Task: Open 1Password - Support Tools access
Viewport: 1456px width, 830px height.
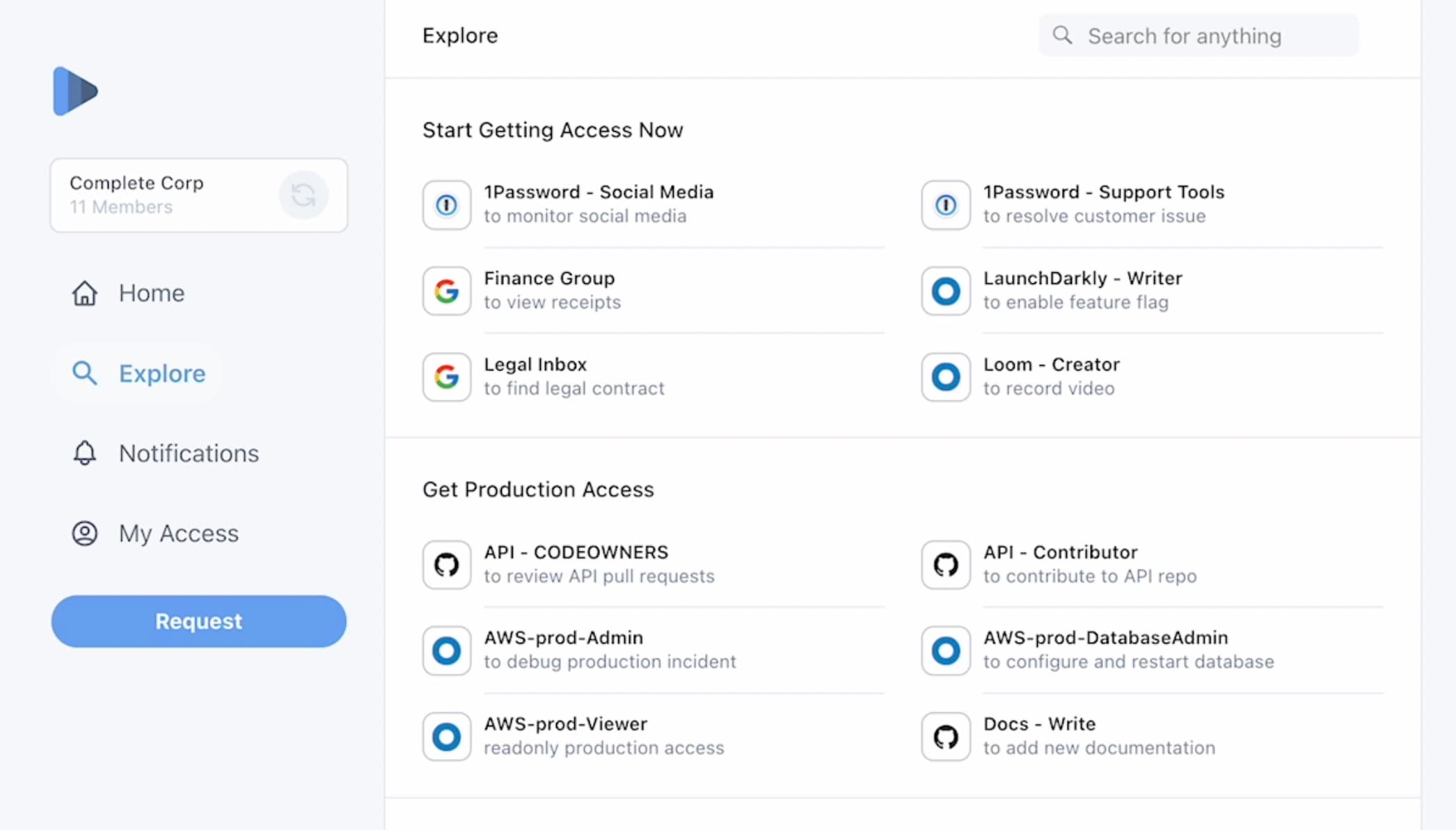Action: point(1153,205)
